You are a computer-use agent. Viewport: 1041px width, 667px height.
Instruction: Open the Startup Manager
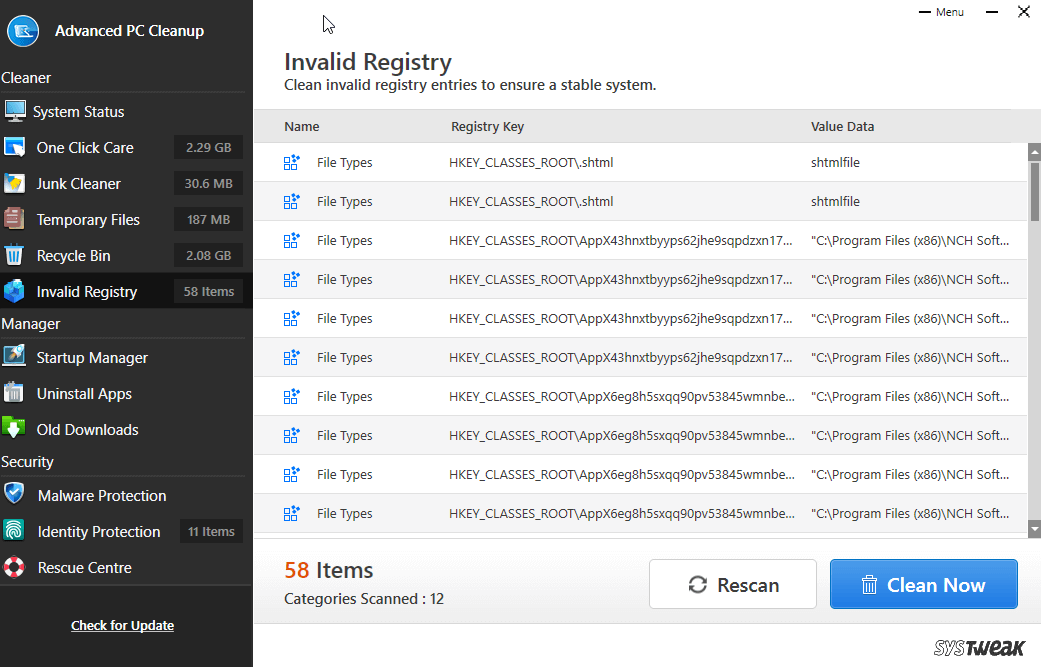click(92, 357)
